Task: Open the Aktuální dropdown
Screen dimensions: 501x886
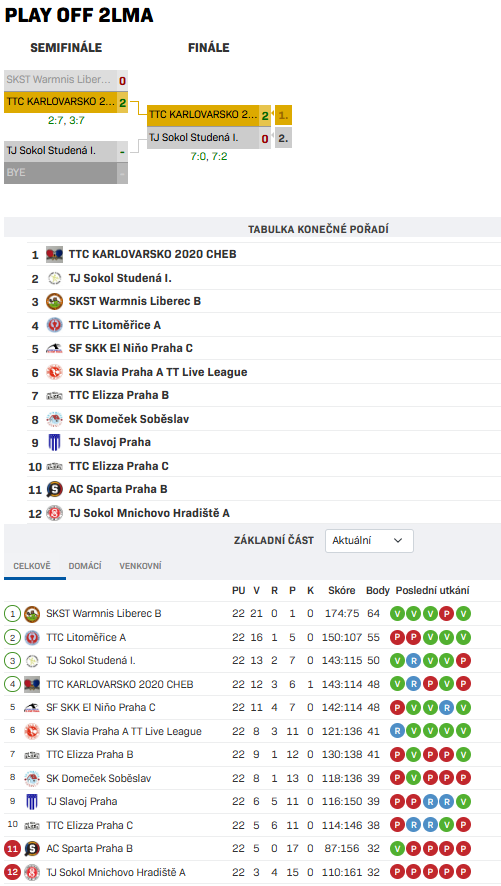Action: point(369,541)
